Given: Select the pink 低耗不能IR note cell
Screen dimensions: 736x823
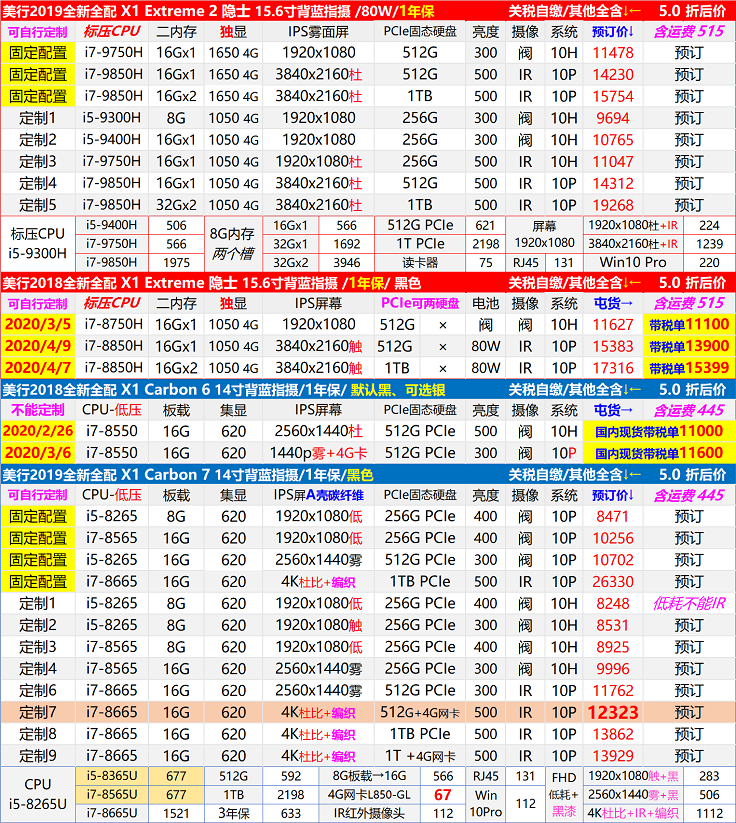Looking at the screenshot, I should pos(688,603).
